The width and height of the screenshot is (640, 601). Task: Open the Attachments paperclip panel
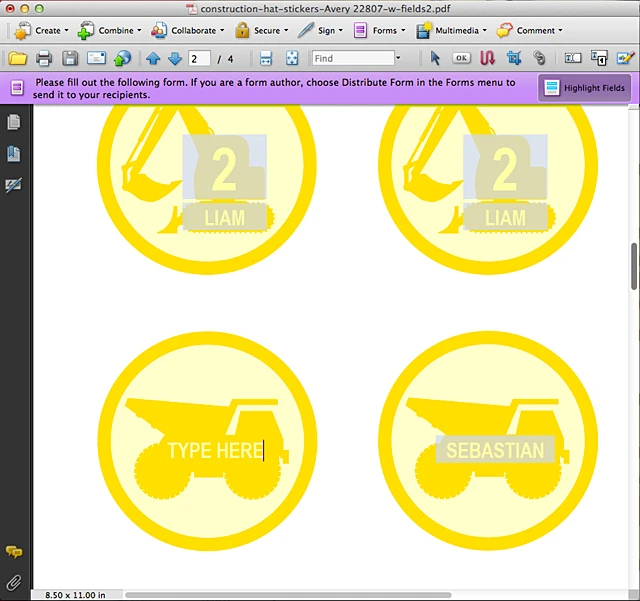(x=13, y=583)
